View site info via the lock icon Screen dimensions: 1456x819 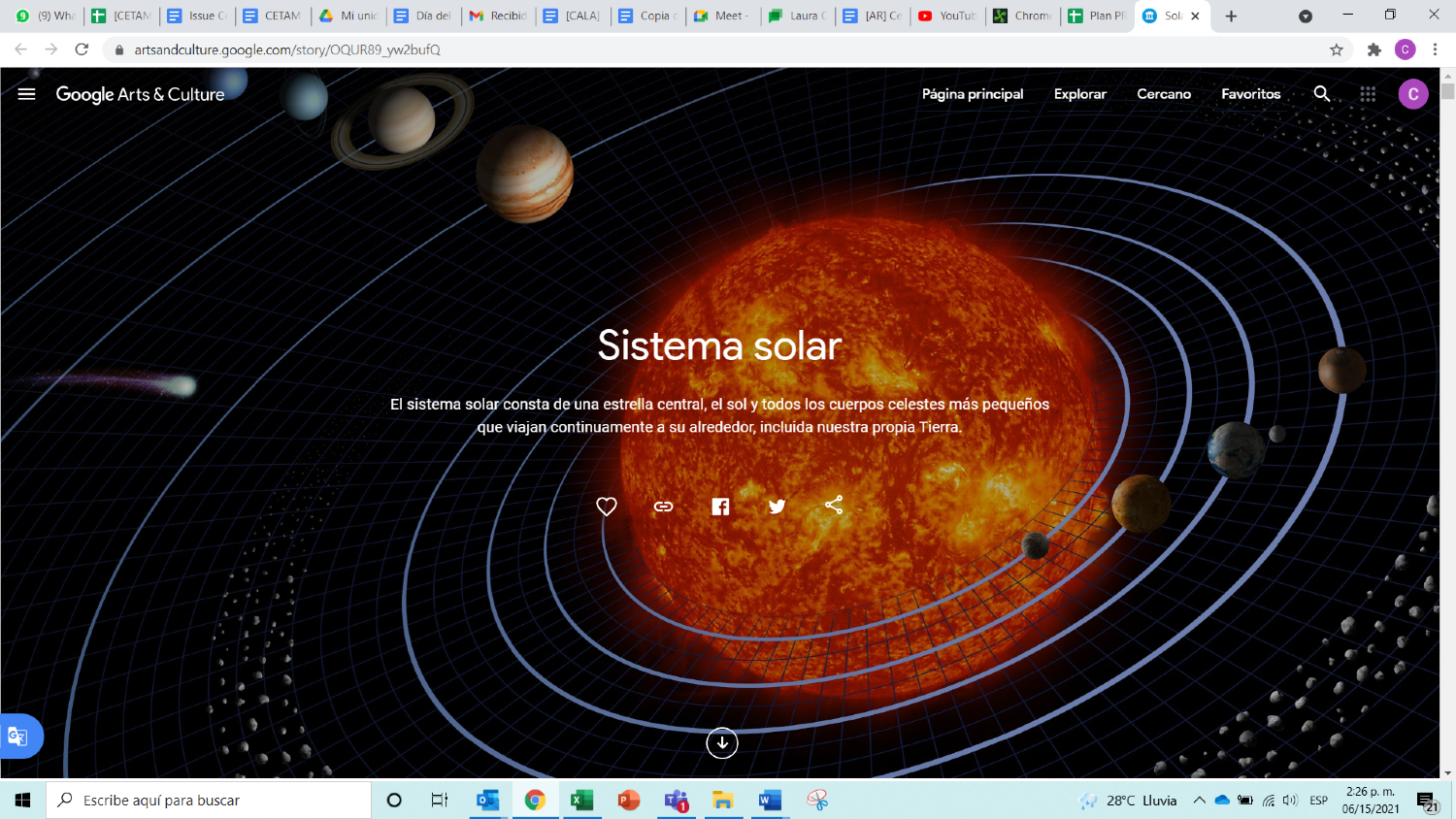(119, 49)
